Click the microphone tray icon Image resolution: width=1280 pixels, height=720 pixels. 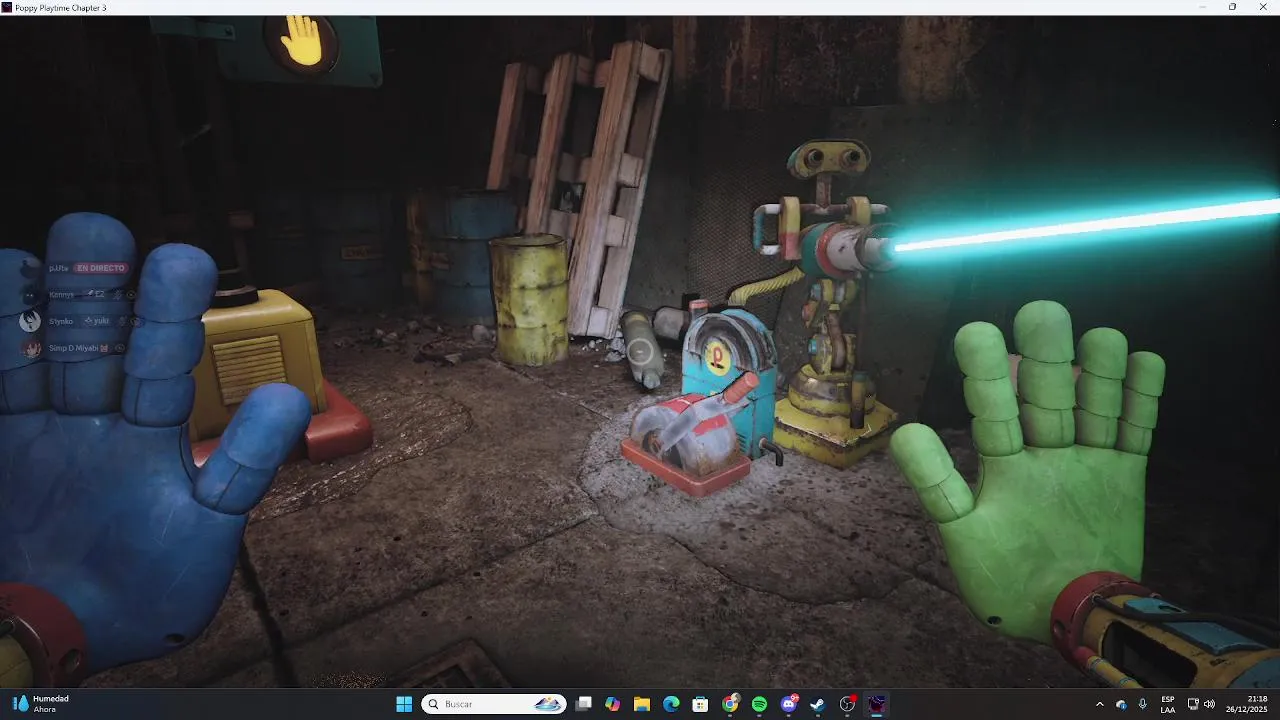pyautogui.click(x=1142, y=704)
